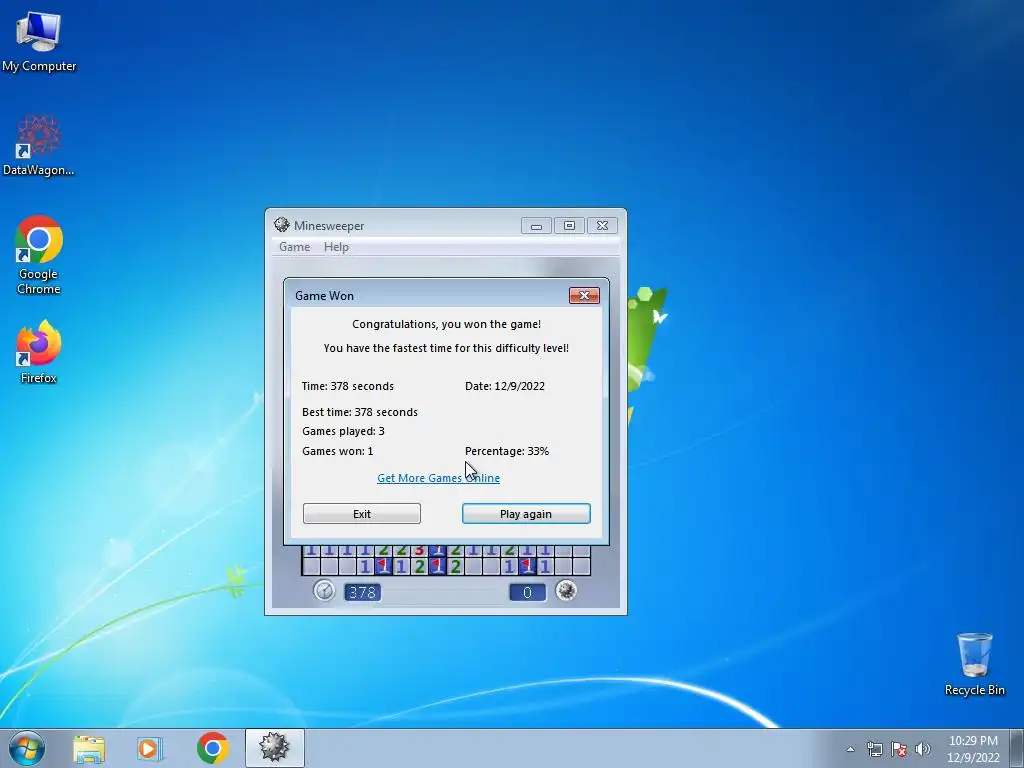The width and height of the screenshot is (1024, 768).
Task: Click the Exit button in the dialog
Action: (x=362, y=514)
